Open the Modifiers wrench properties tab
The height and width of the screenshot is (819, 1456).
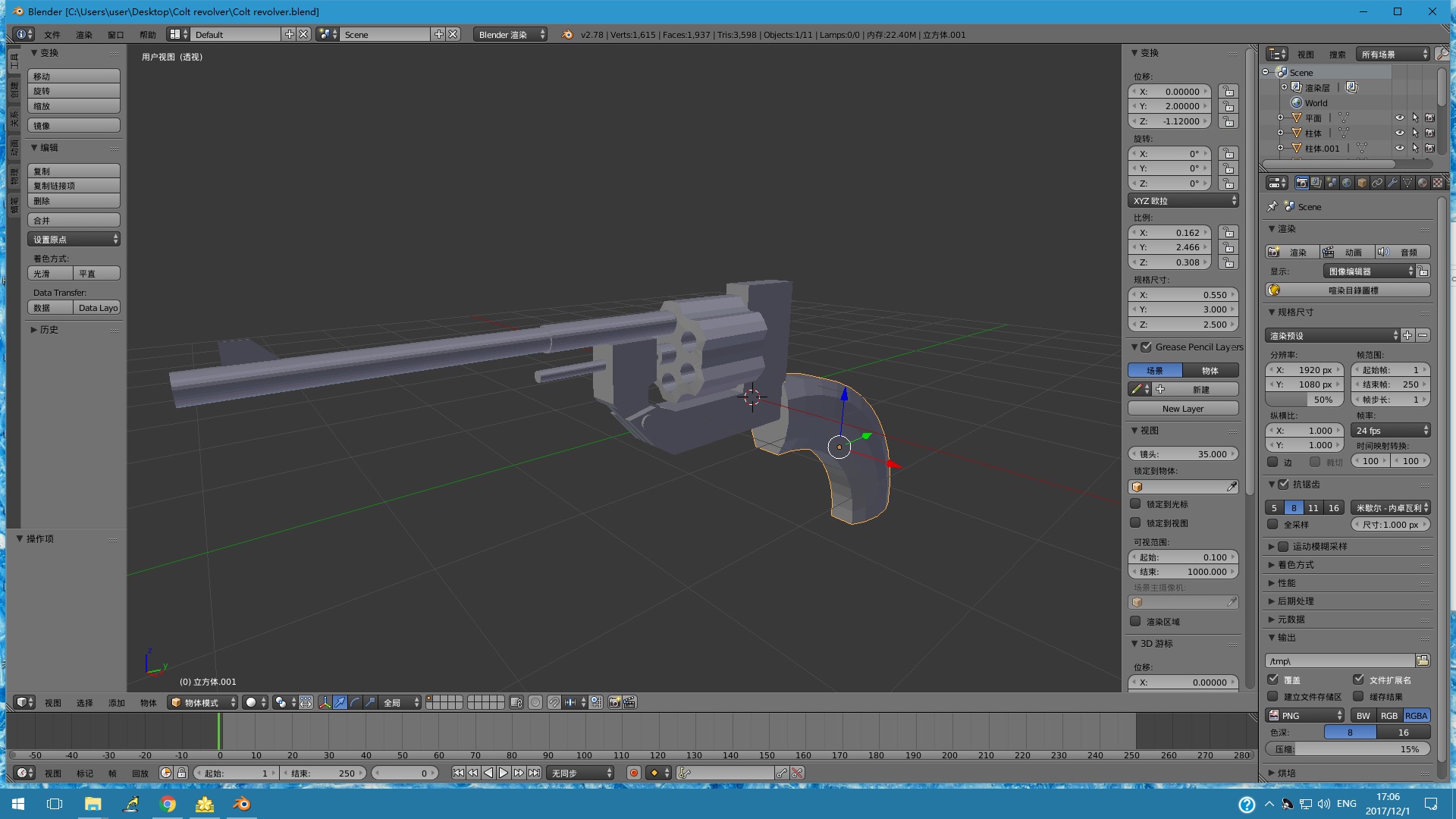click(1392, 183)
